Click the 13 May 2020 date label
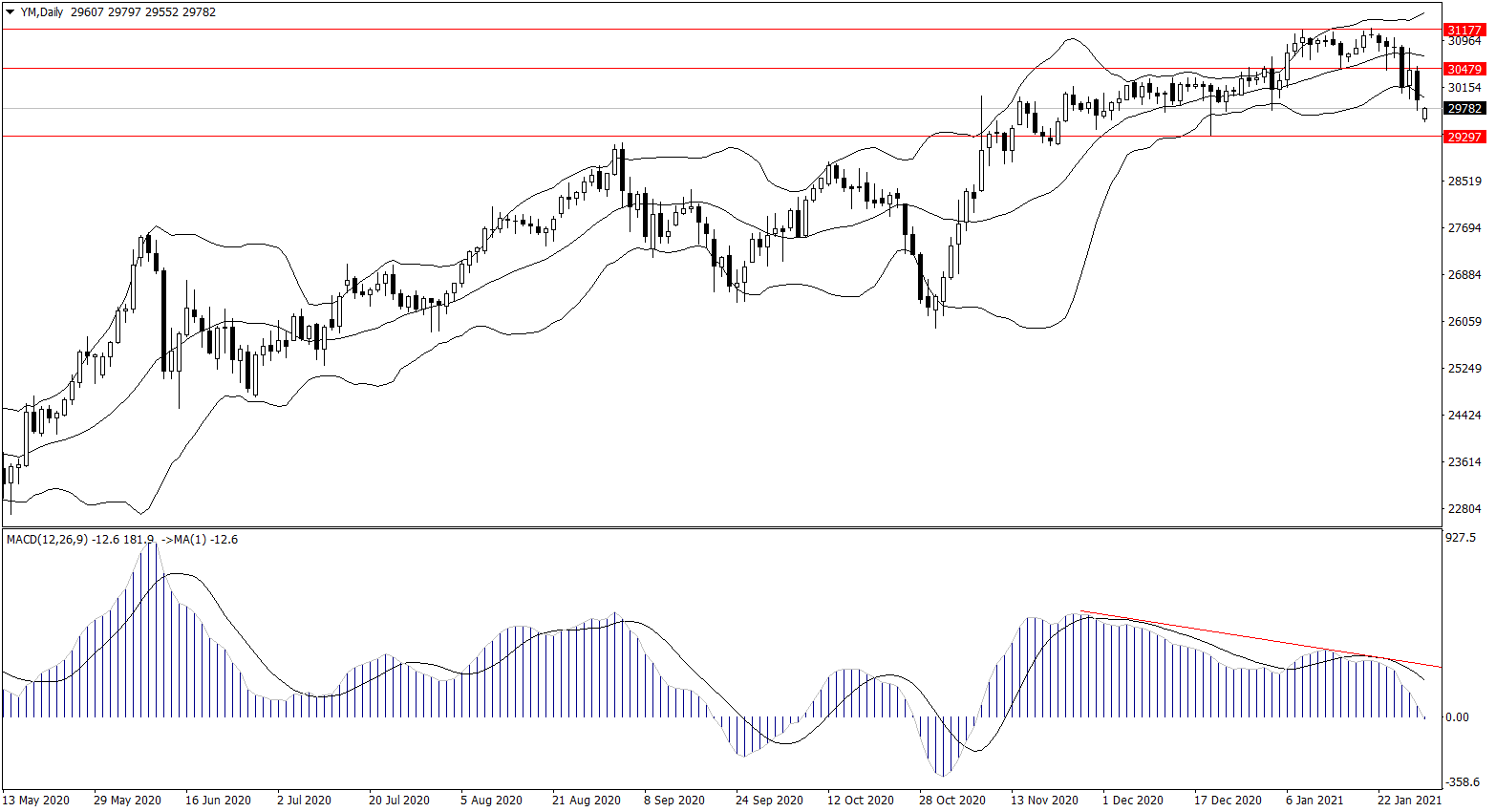 tap(36, 800)
